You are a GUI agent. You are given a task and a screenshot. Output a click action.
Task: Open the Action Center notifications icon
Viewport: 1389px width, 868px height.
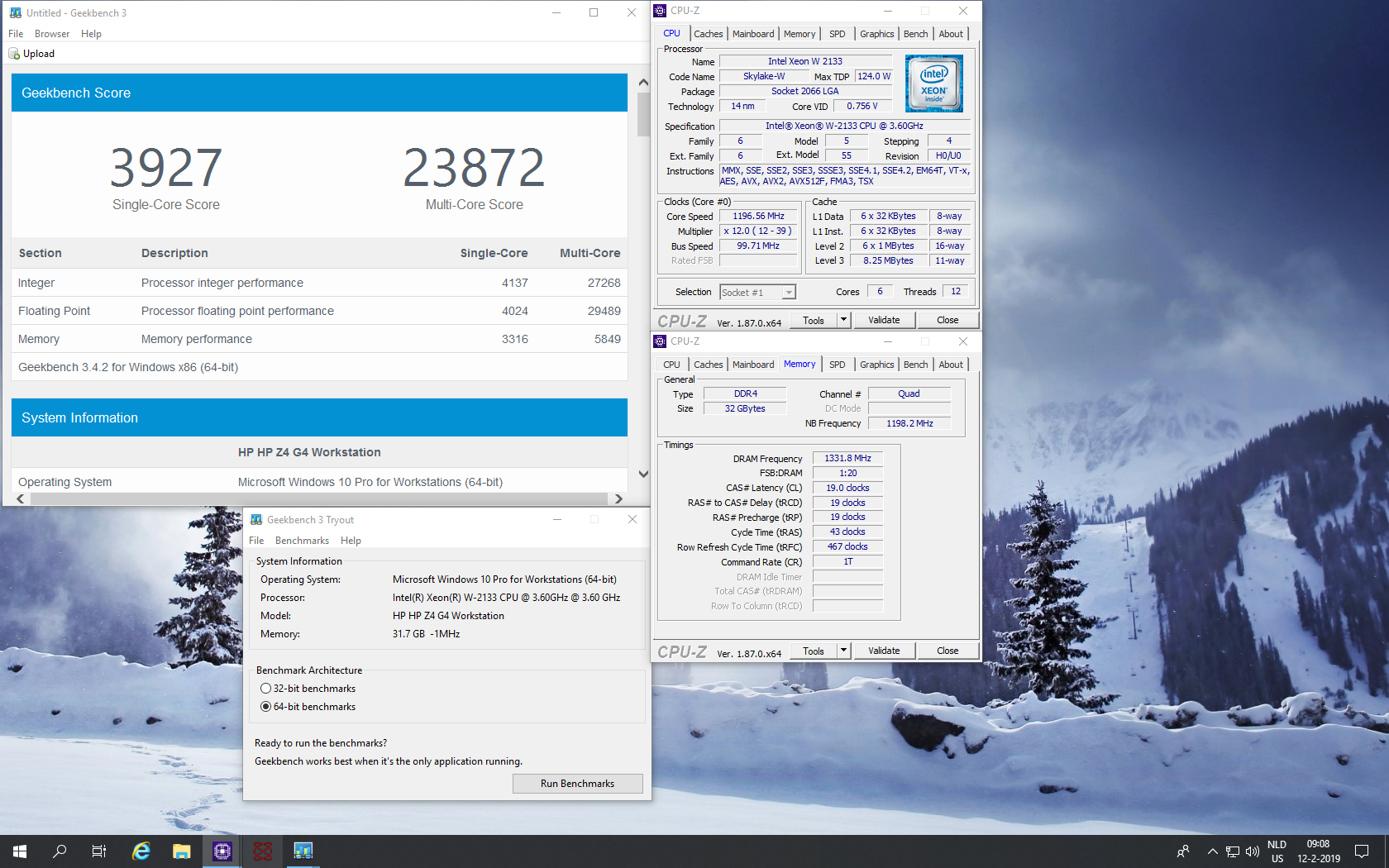(1362, 851)
